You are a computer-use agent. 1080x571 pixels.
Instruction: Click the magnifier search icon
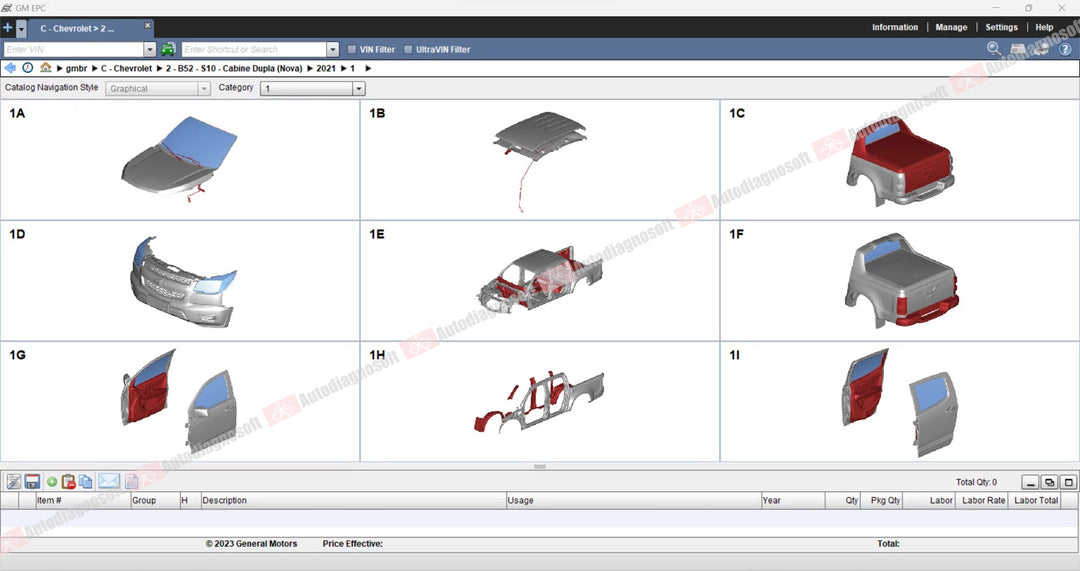993,48
